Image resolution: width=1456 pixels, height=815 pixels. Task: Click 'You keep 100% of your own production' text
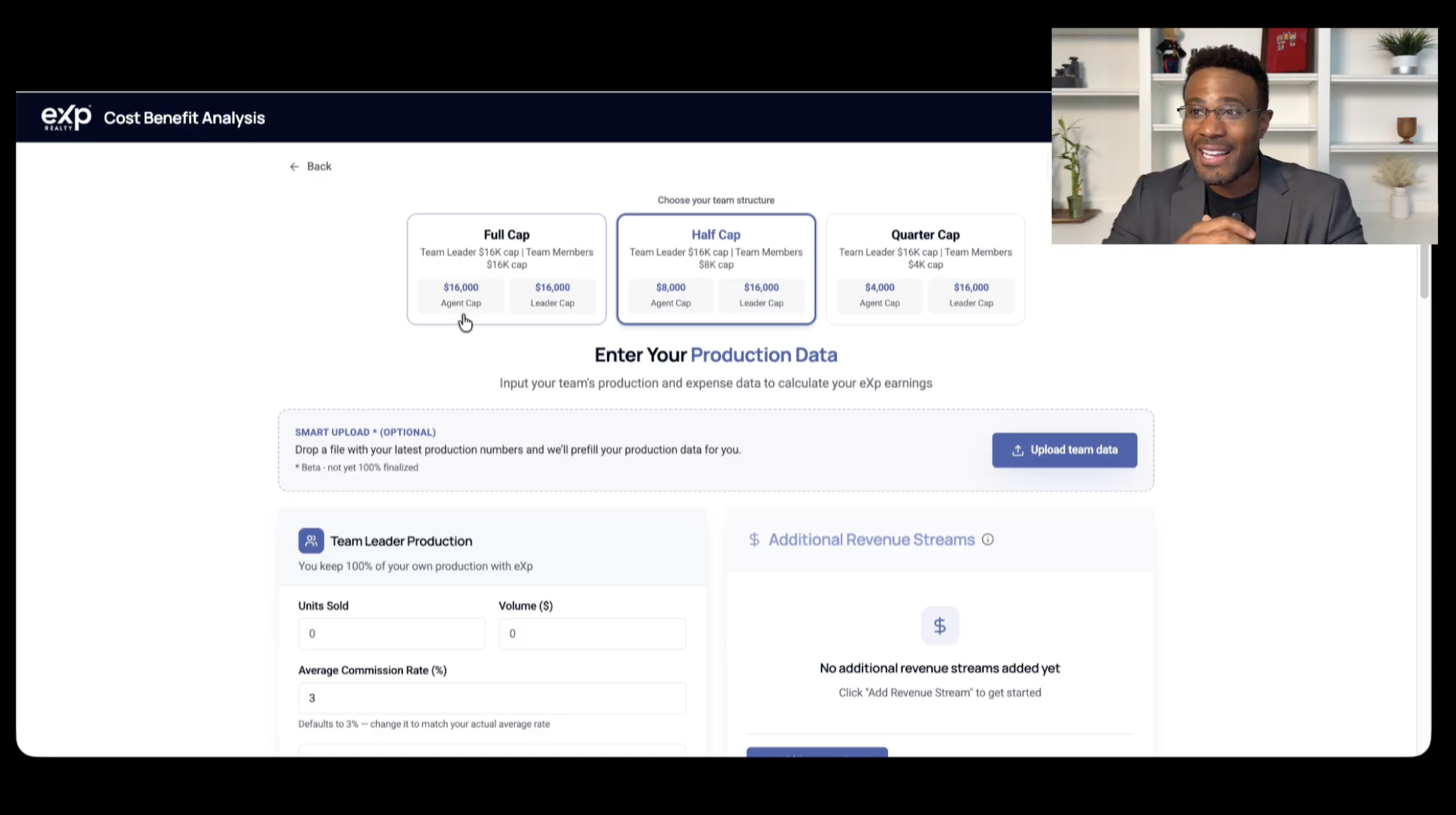click(416, 566)
